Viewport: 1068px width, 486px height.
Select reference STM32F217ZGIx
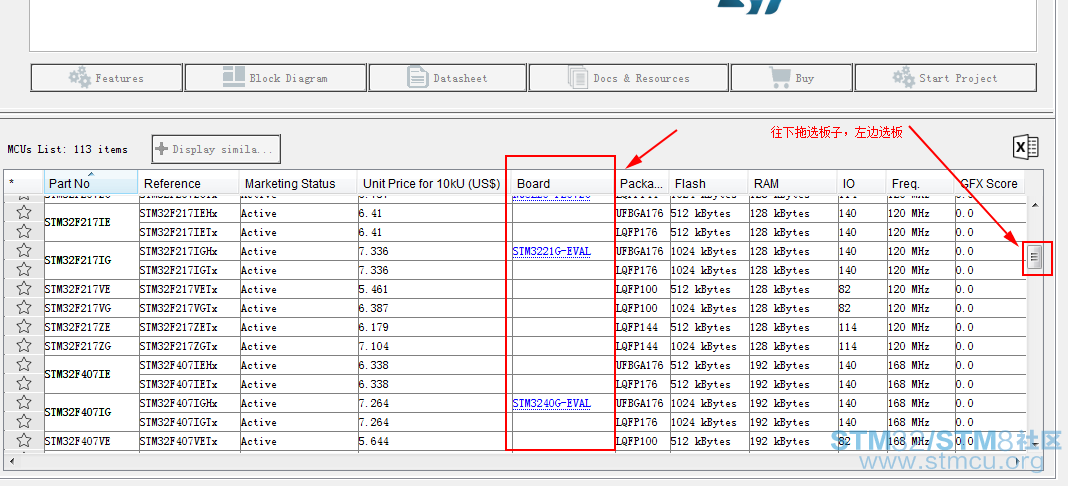[189, 346]
